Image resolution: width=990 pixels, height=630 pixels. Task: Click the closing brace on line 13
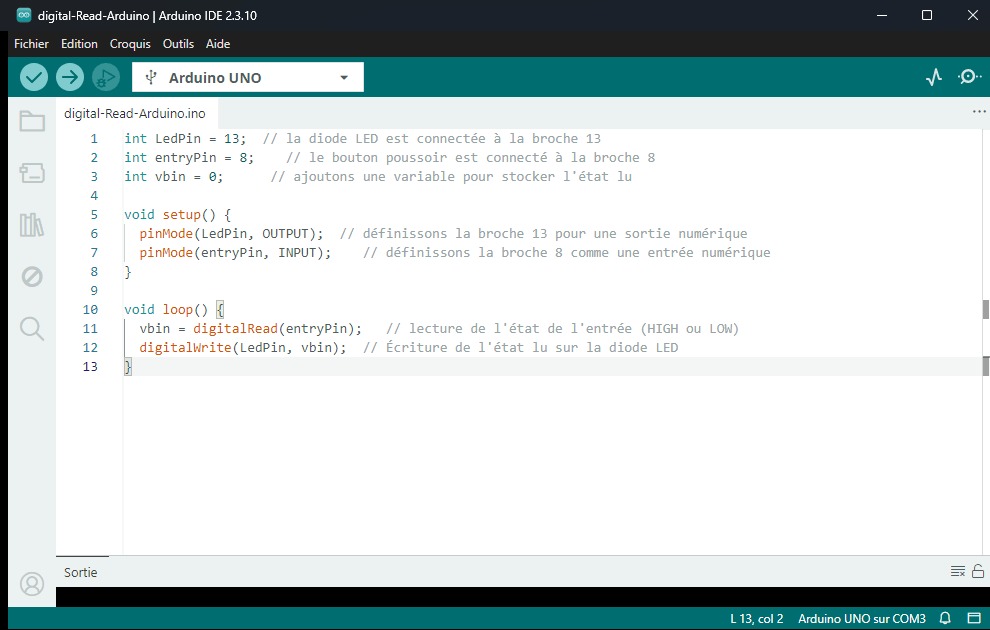pos(128,366)
